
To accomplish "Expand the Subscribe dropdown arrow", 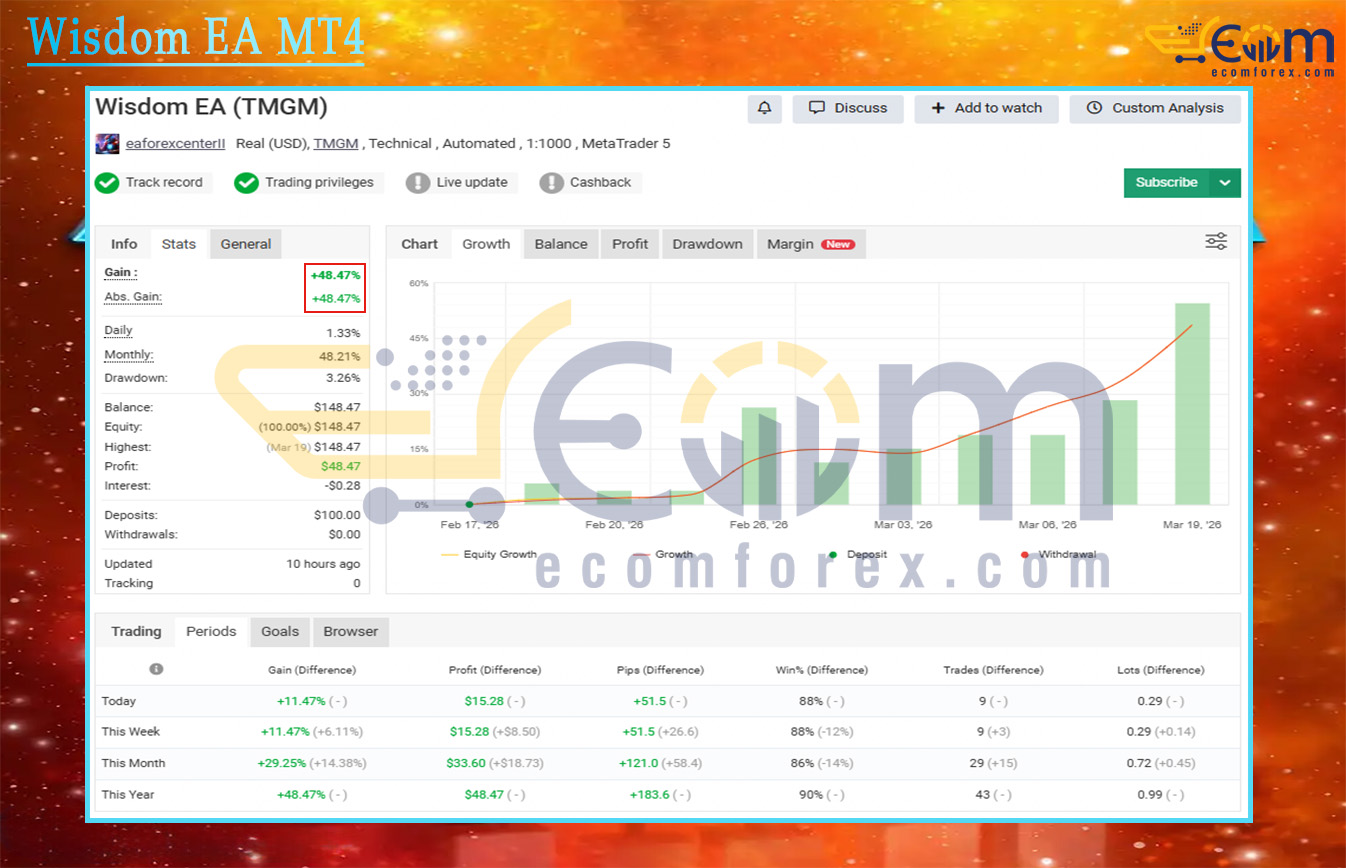I will click(x=1225, y=183).
